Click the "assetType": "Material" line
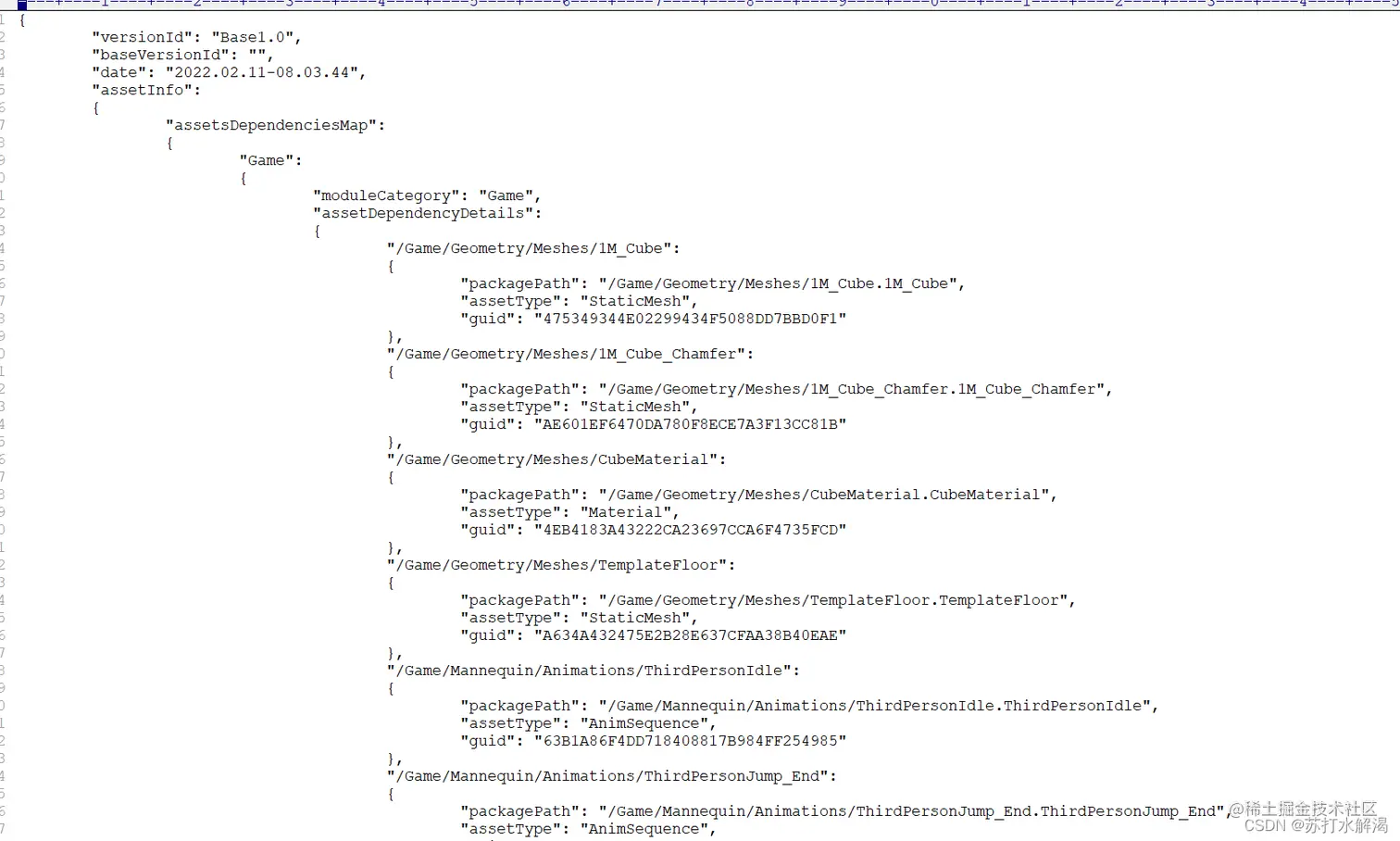This screenshot has height=841, width=1400. pos(569,513)
